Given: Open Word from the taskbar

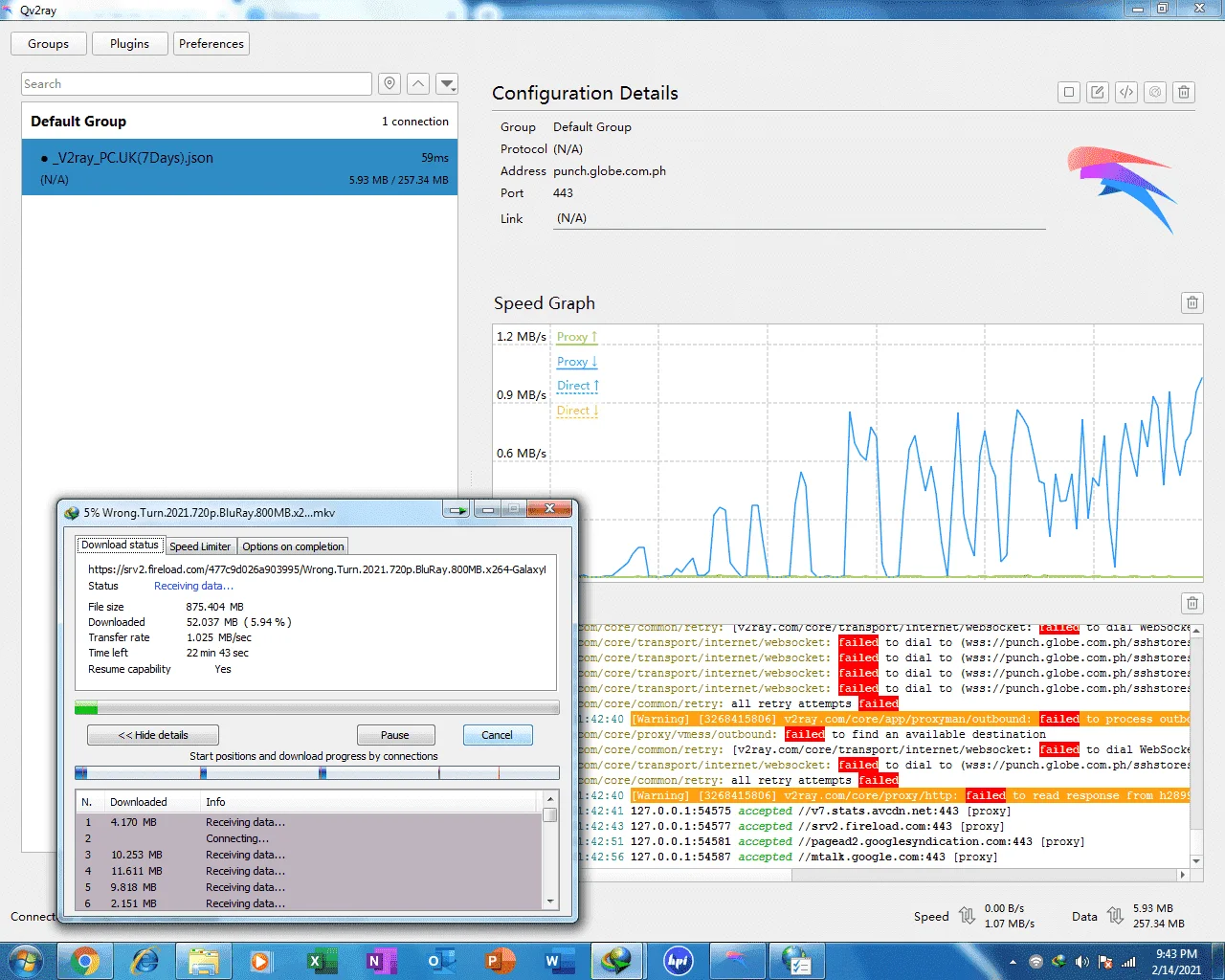Looking at the screenshot, I should [x=558, y=961].
